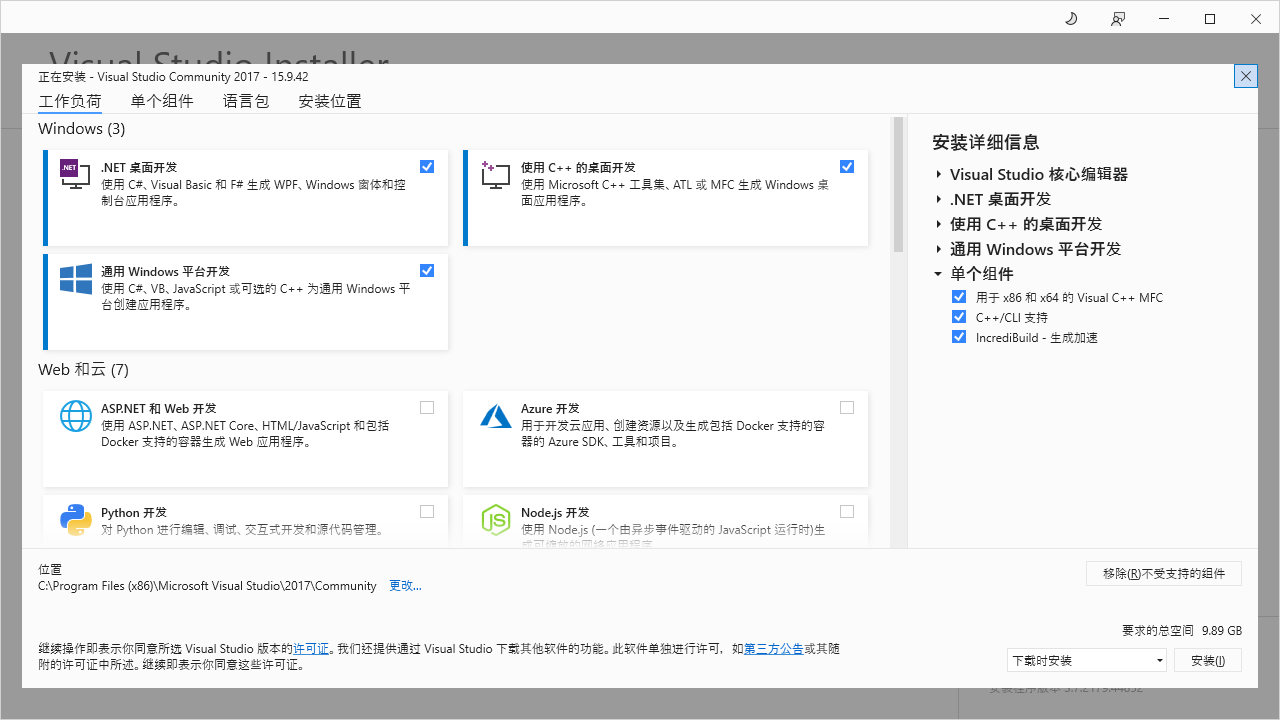Uncheck the 通用 Windows 平台开发 workload
This screenshot has width=1280, height=720.
[427, 270]
